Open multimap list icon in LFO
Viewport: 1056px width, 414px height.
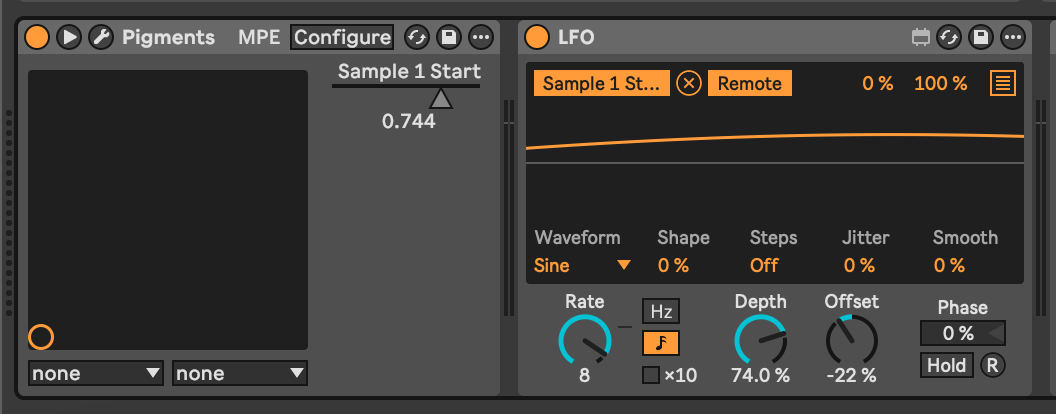coord(1003,84)
